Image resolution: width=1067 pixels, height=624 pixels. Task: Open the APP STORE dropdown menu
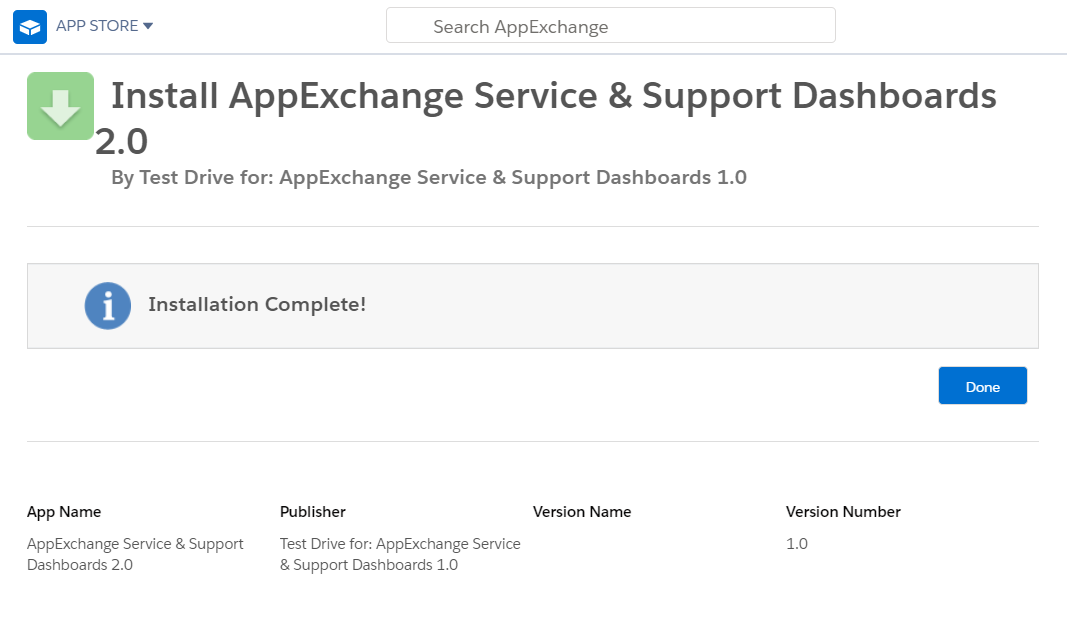[104, 26]
